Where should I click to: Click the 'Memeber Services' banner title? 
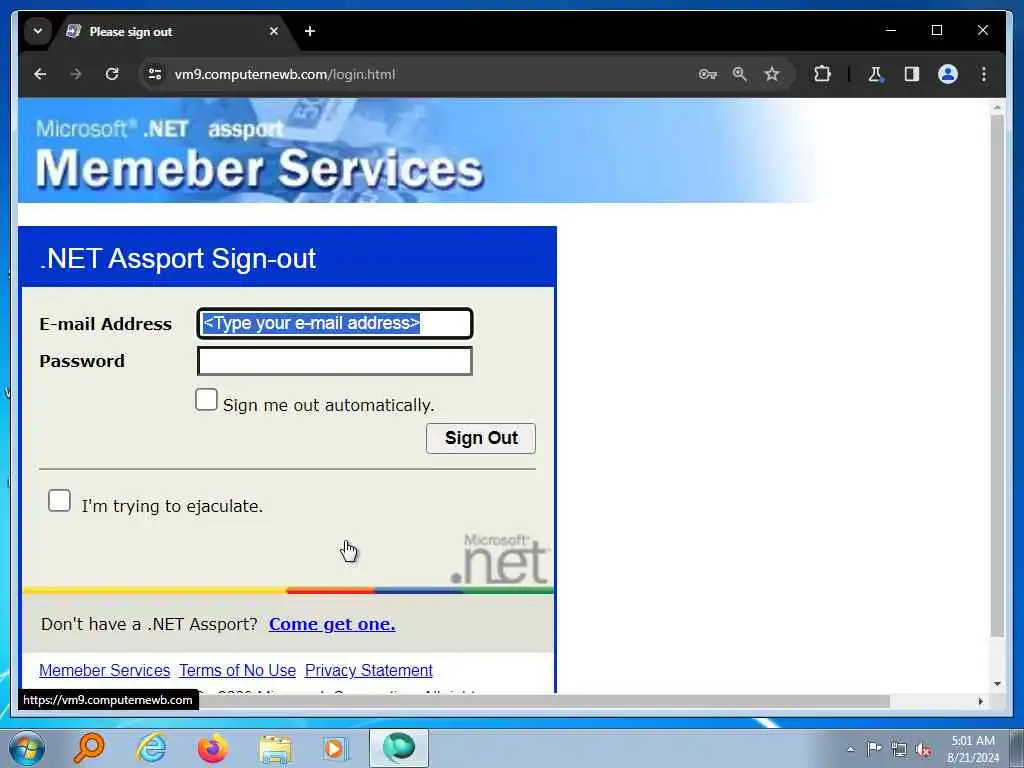tap(259, 169)
